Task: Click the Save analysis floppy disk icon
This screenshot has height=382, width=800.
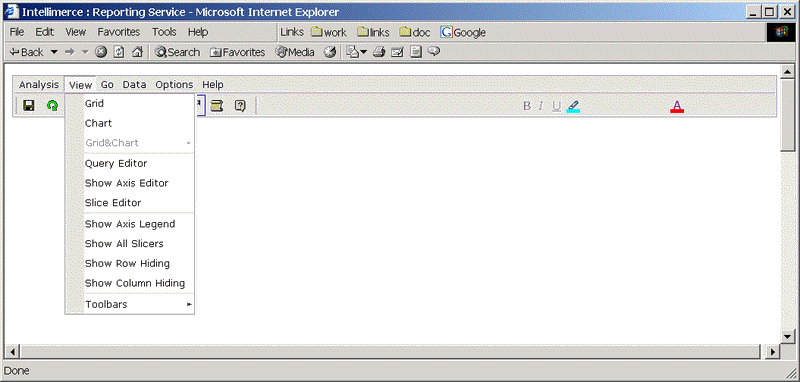Action: (29, 106)
